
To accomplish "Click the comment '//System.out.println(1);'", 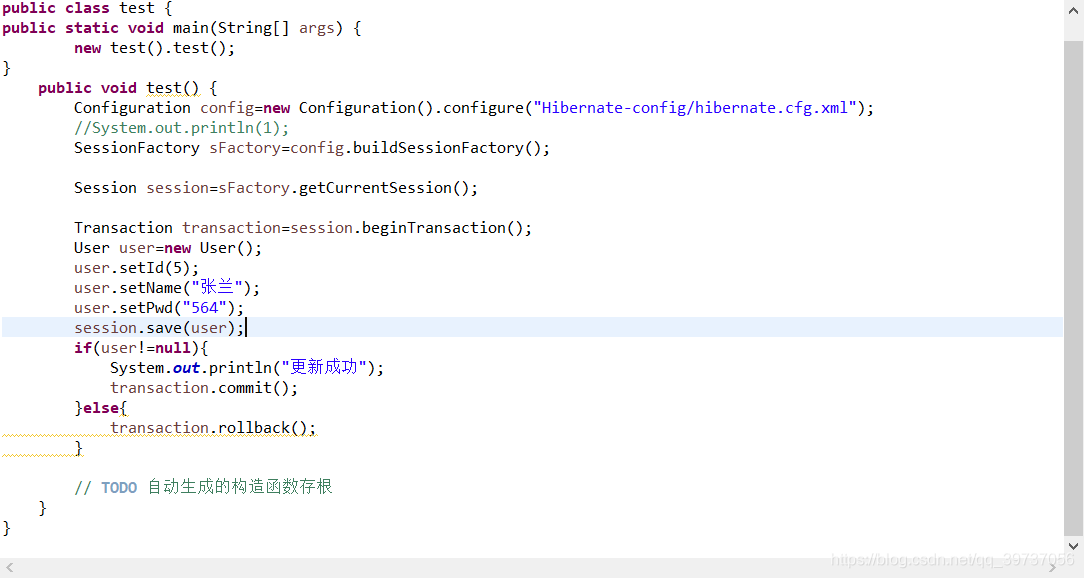I will [x=182, y=129].
